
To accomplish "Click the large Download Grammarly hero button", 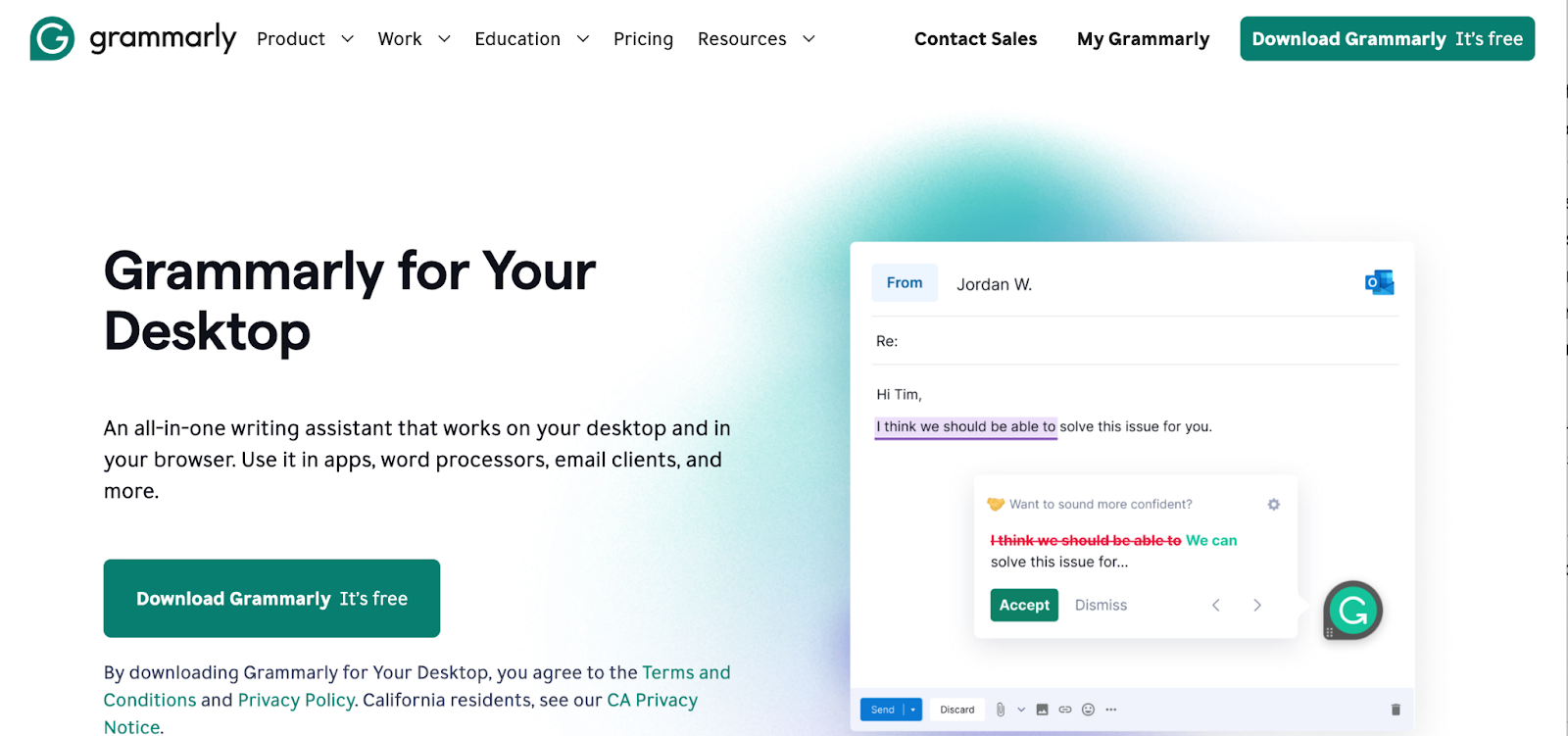I will click(271, 598).
